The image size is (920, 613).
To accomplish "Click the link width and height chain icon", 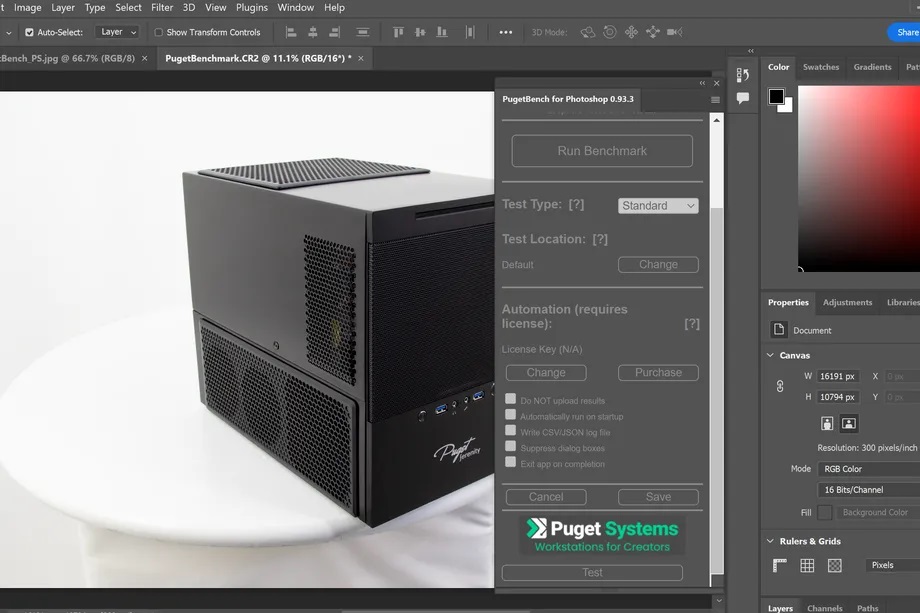I will click(781, 386).
